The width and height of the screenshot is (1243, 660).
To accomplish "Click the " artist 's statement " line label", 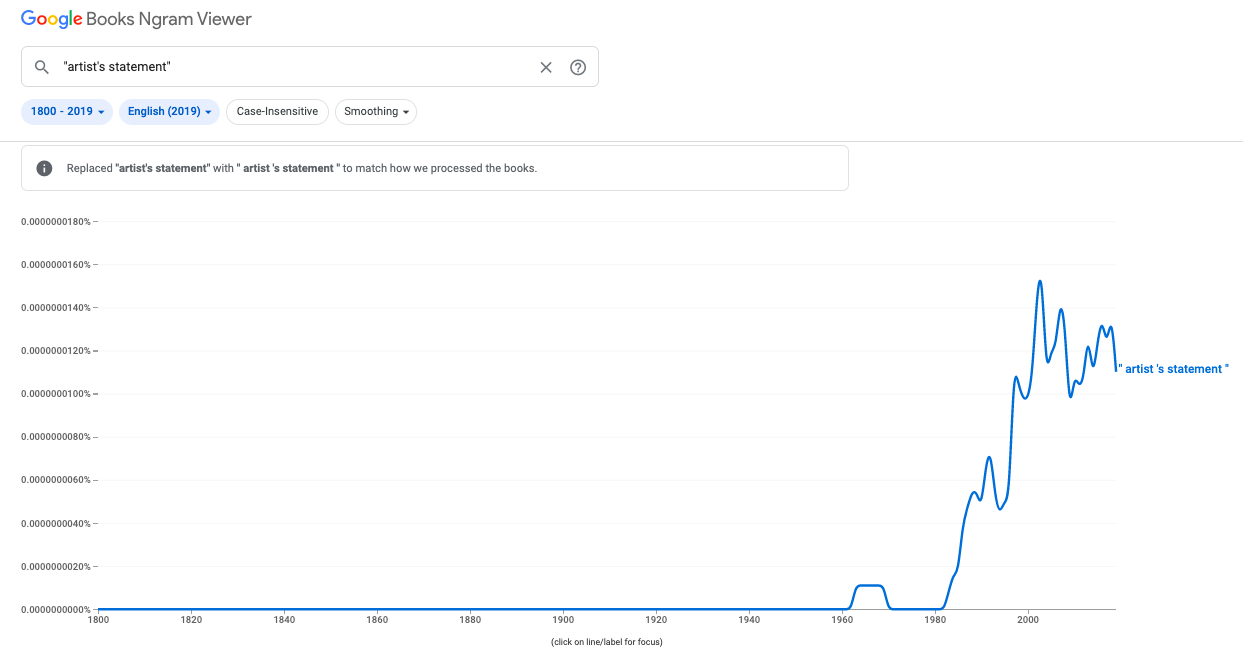I will pos(1173,369).
